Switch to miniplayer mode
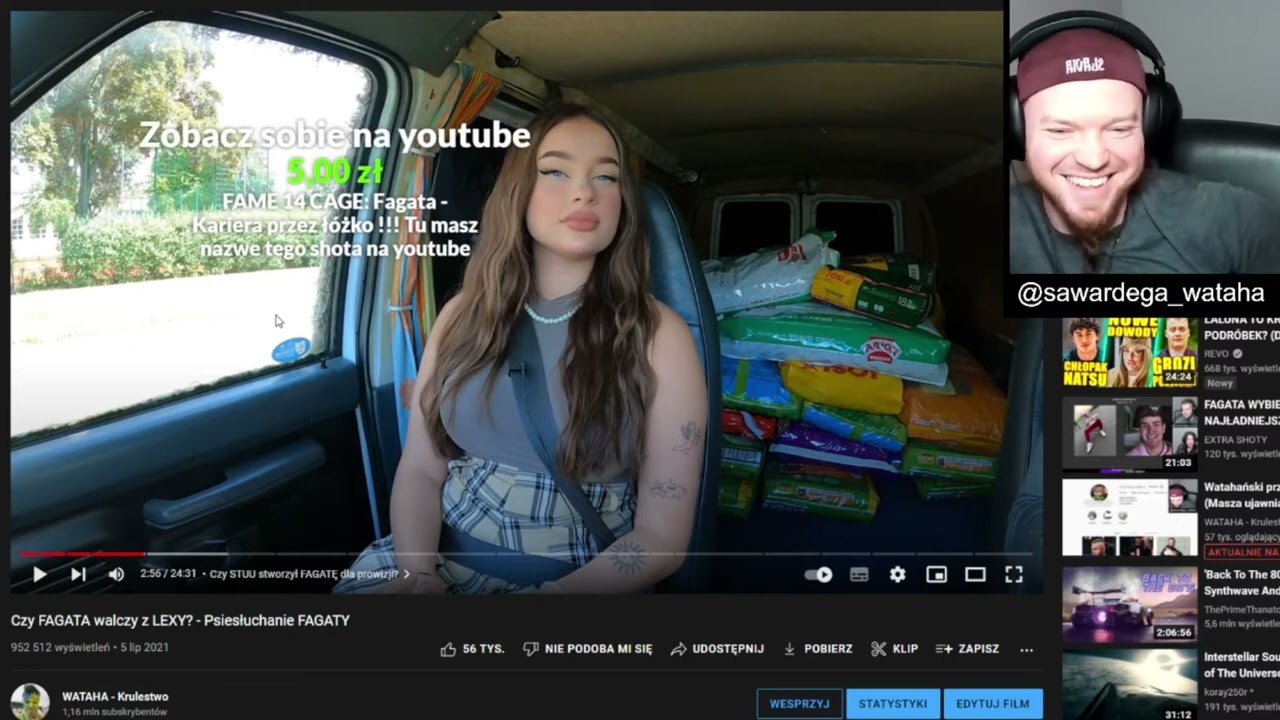This screenshot has width=1280, height=720. coord(936,574)
